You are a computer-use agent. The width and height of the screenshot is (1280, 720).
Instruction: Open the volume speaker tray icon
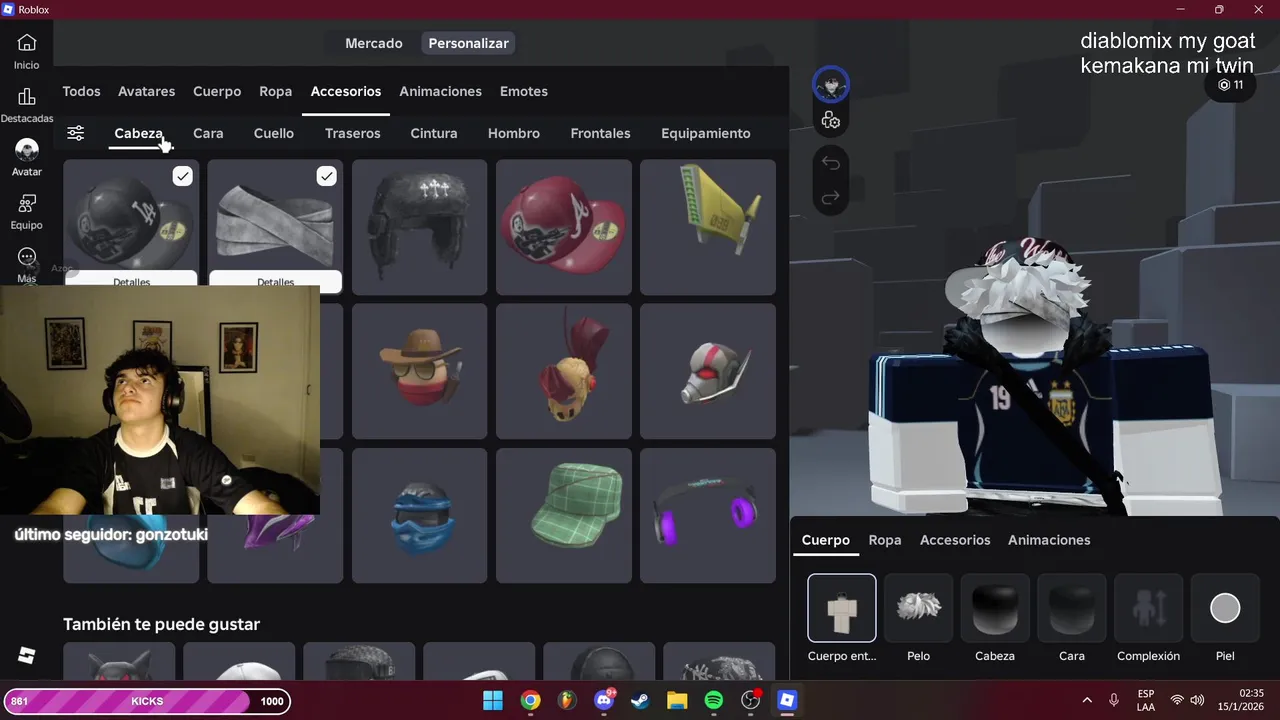coord(1197,700)
